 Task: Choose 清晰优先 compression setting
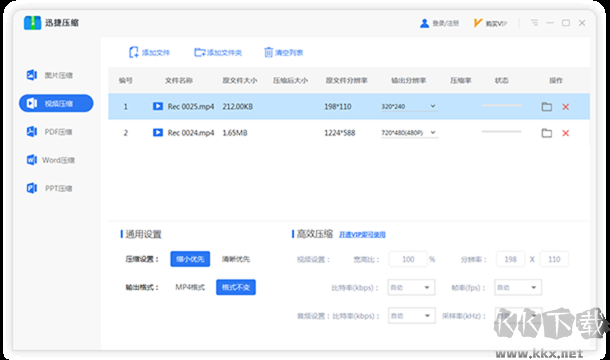(x=236, y=259)
